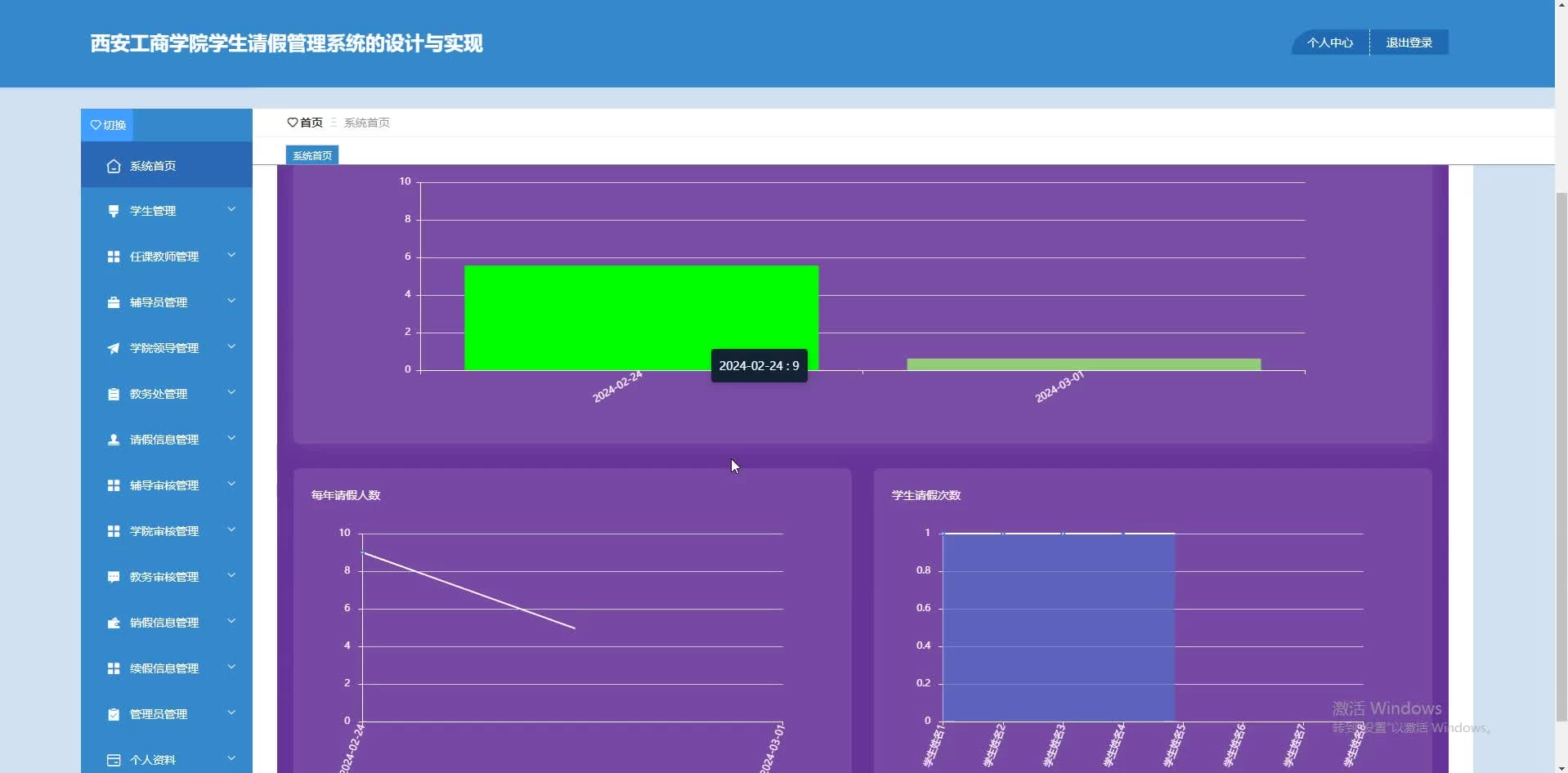Click the pale green 2024-03-01 bar
The height and width of the screenshot is (773, 1568).
[1084, 364]
